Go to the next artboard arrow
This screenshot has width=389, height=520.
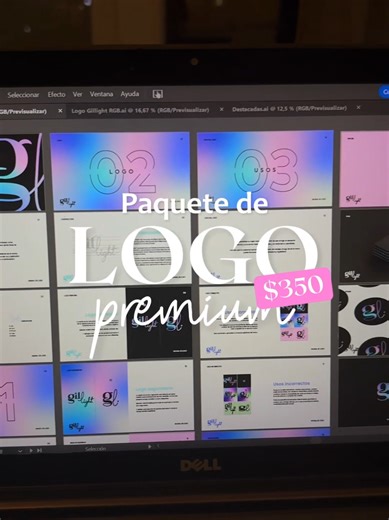(x=31, y=451)
